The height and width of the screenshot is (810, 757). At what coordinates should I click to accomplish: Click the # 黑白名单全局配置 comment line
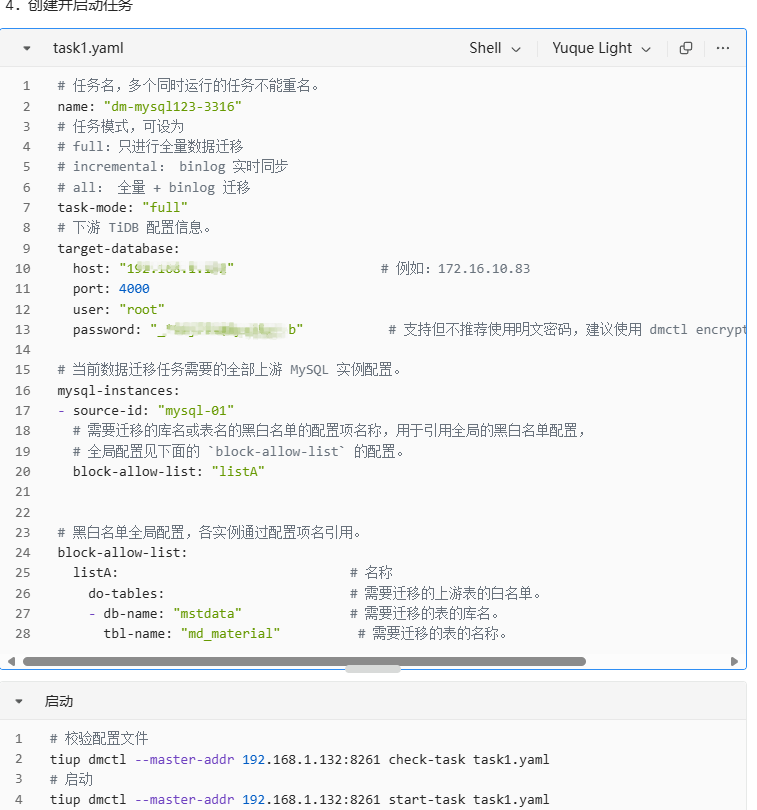click(x=209, y=532)
